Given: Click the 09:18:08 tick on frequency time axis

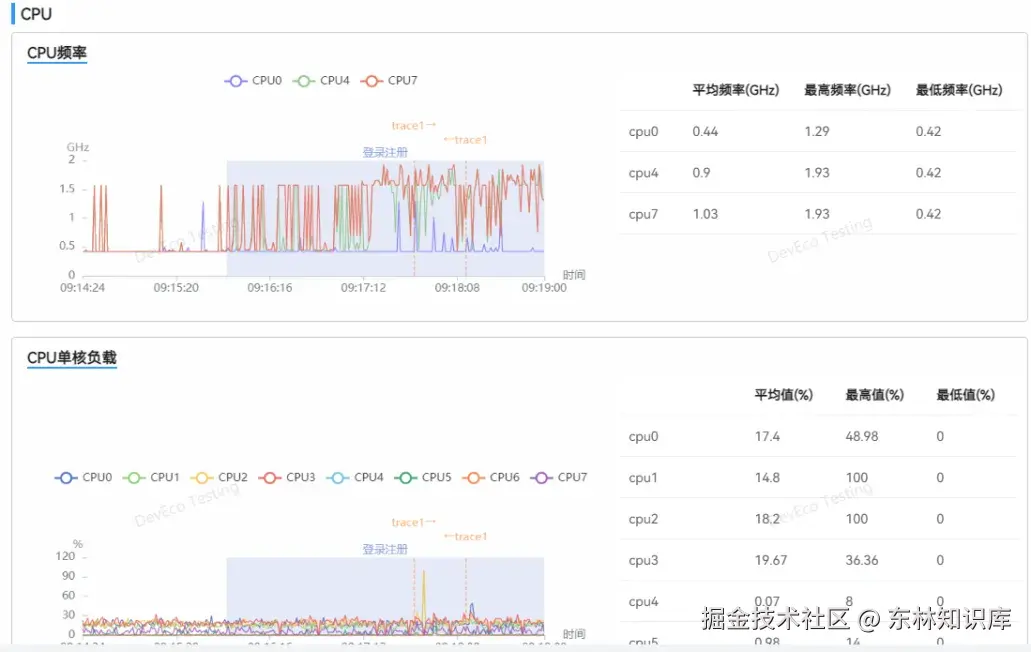Looking at the screenshot, I should tap(457, 288).
